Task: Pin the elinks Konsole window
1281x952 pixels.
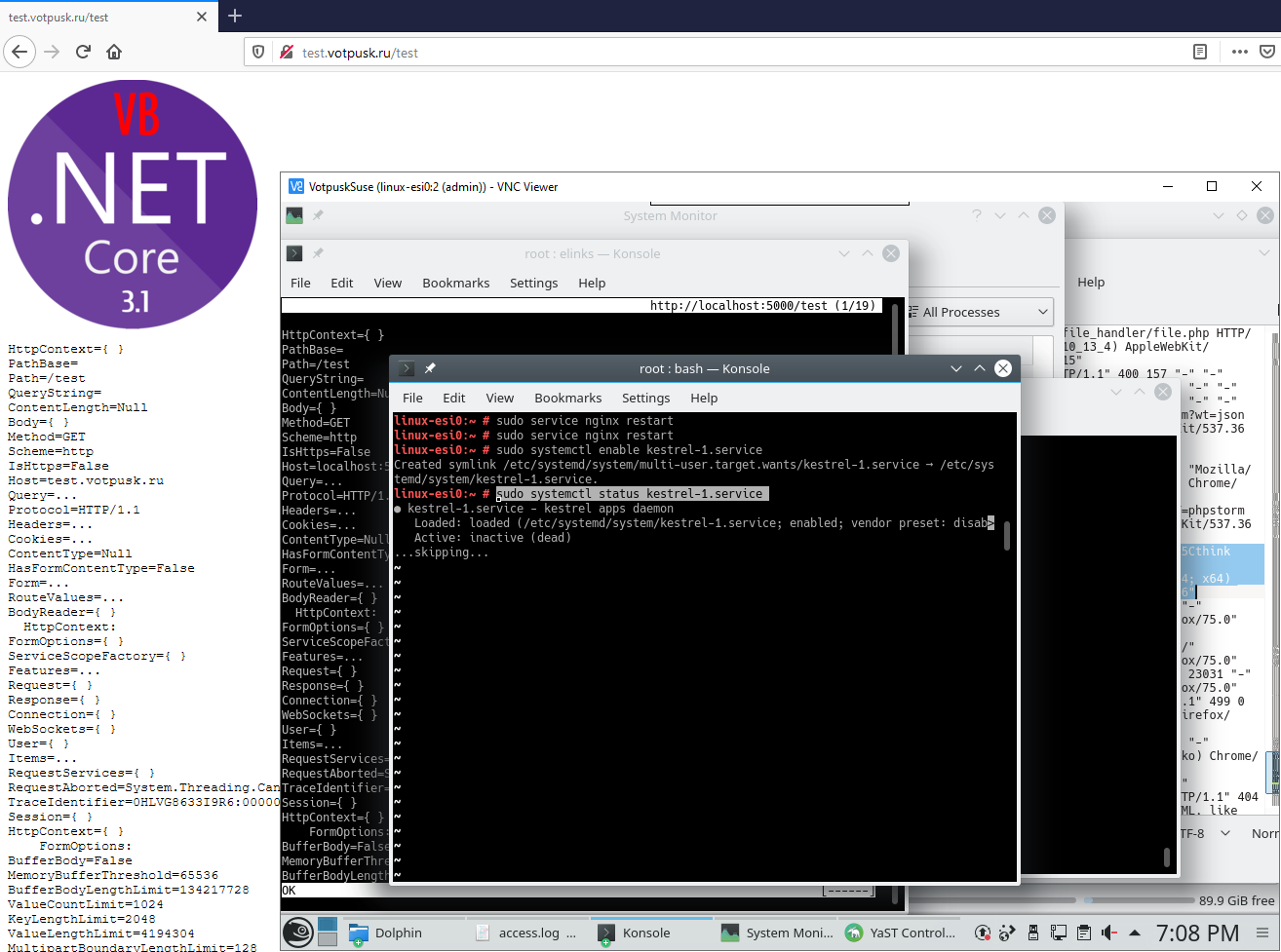Action: point(318,253)
